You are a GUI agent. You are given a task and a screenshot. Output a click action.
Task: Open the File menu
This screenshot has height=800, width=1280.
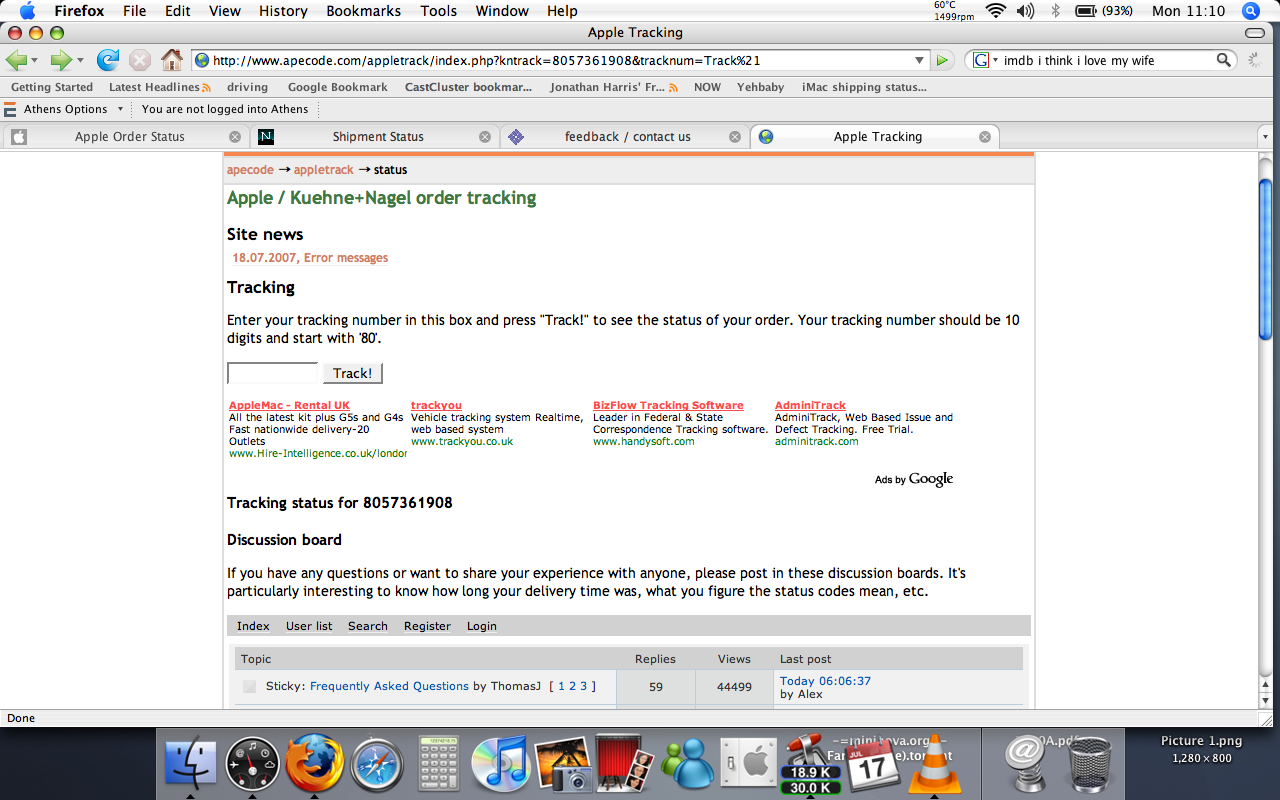click(134, 11)
